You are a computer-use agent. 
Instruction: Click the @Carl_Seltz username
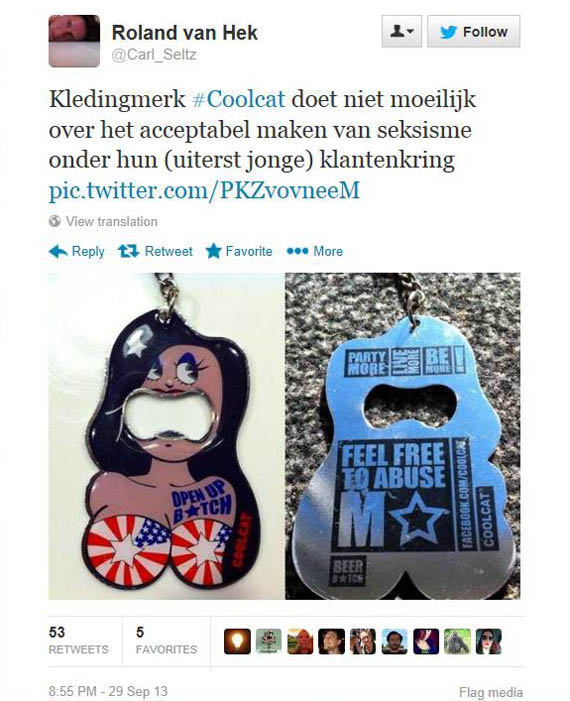[154, 55]
